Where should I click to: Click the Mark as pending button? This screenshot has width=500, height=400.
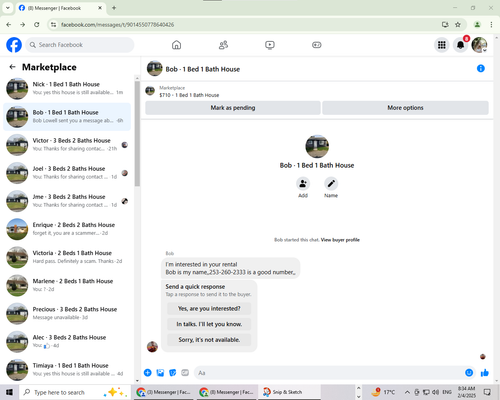[233, 108]
